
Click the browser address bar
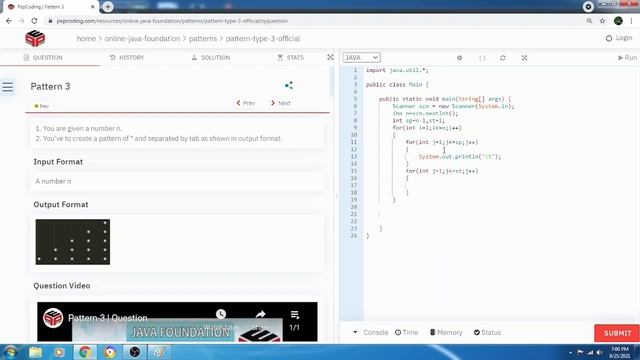[x=314, y=20]
